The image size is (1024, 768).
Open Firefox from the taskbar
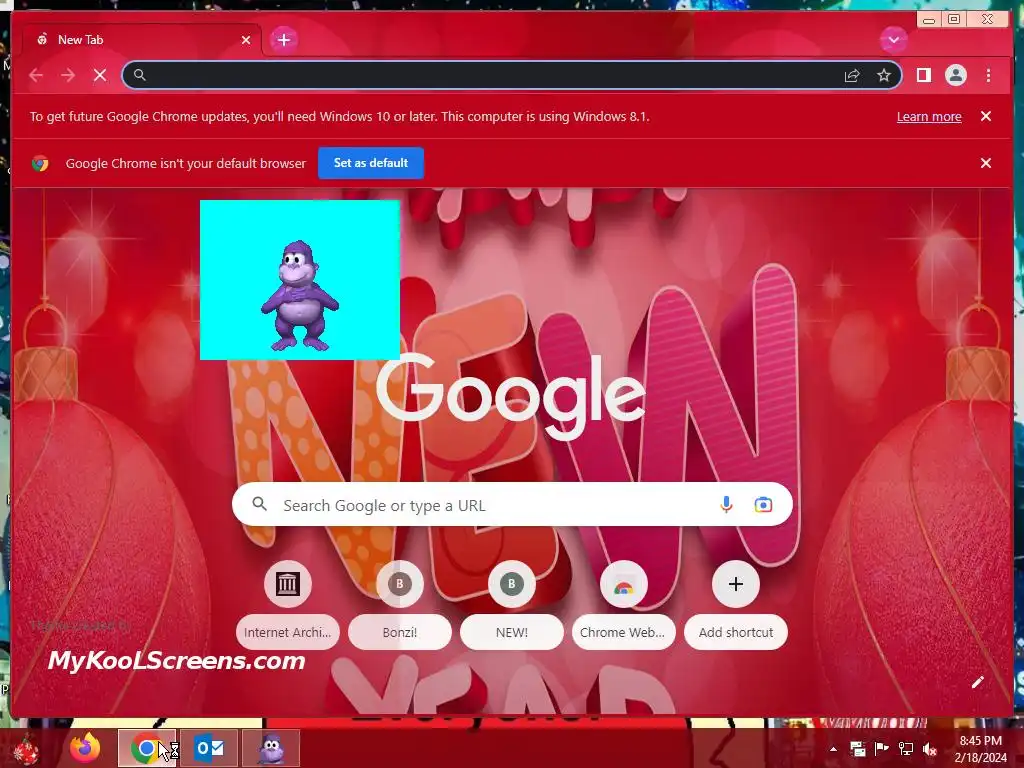point(86,748)
